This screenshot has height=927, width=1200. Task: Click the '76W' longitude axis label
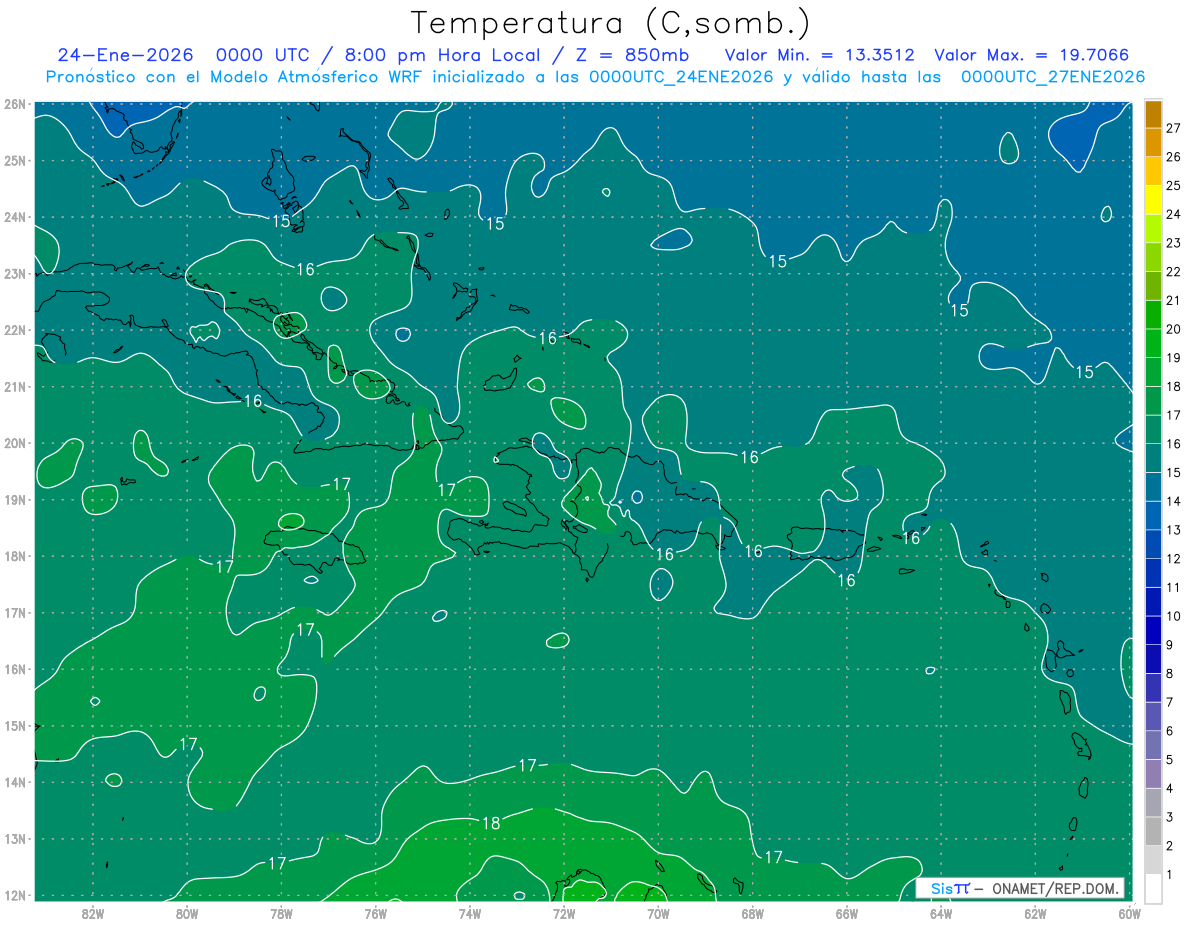[x=375, y=913]
